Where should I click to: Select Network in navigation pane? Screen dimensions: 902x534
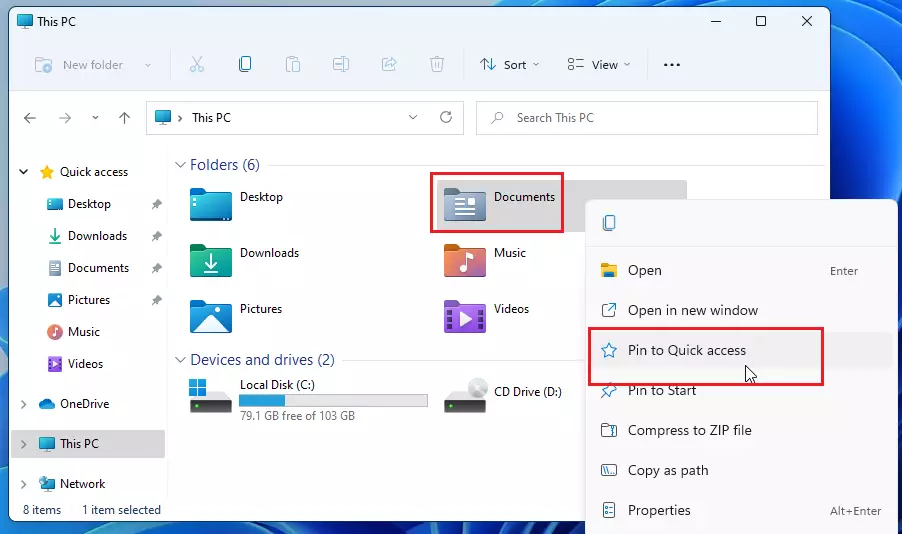coord(72,484)
